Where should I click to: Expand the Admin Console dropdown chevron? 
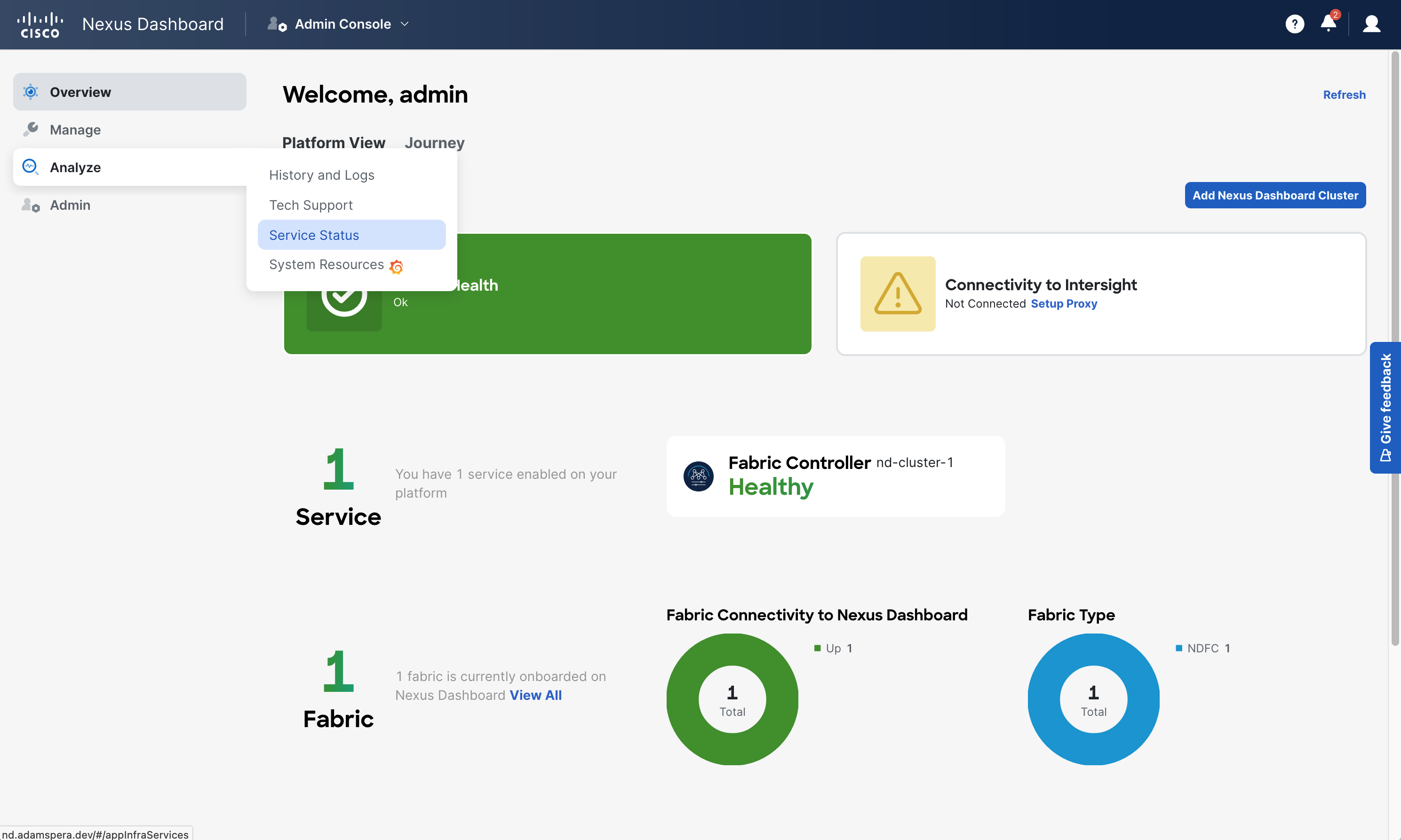pyautogui.click(x=405, y=24)
